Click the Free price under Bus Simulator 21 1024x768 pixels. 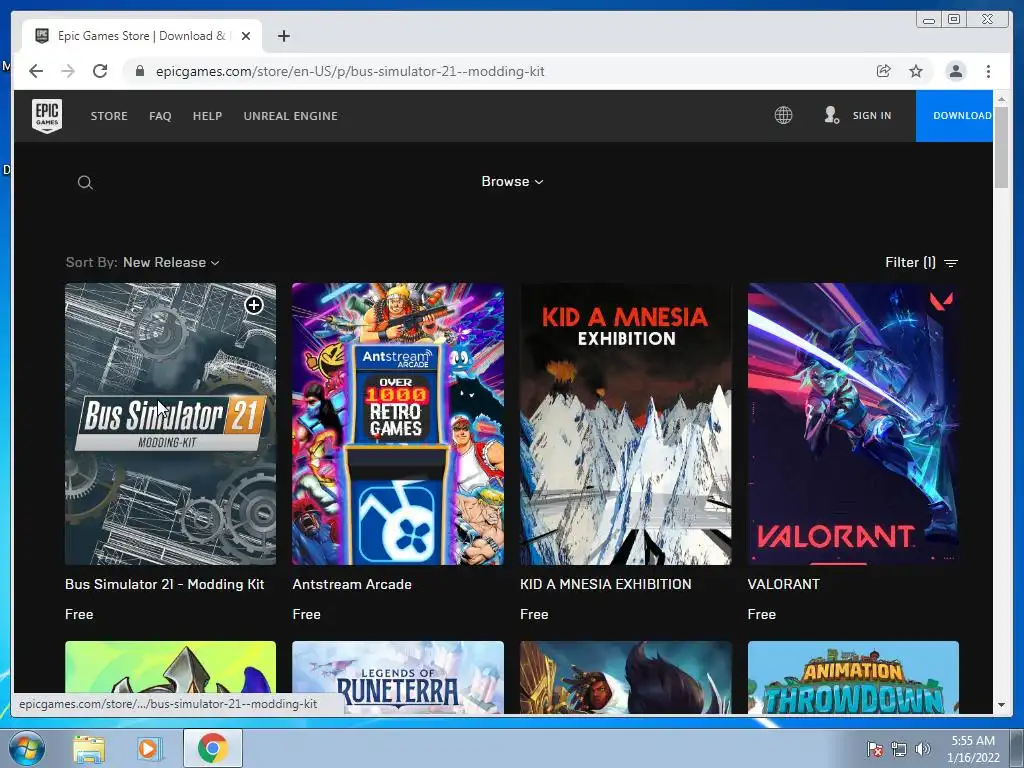79,615
